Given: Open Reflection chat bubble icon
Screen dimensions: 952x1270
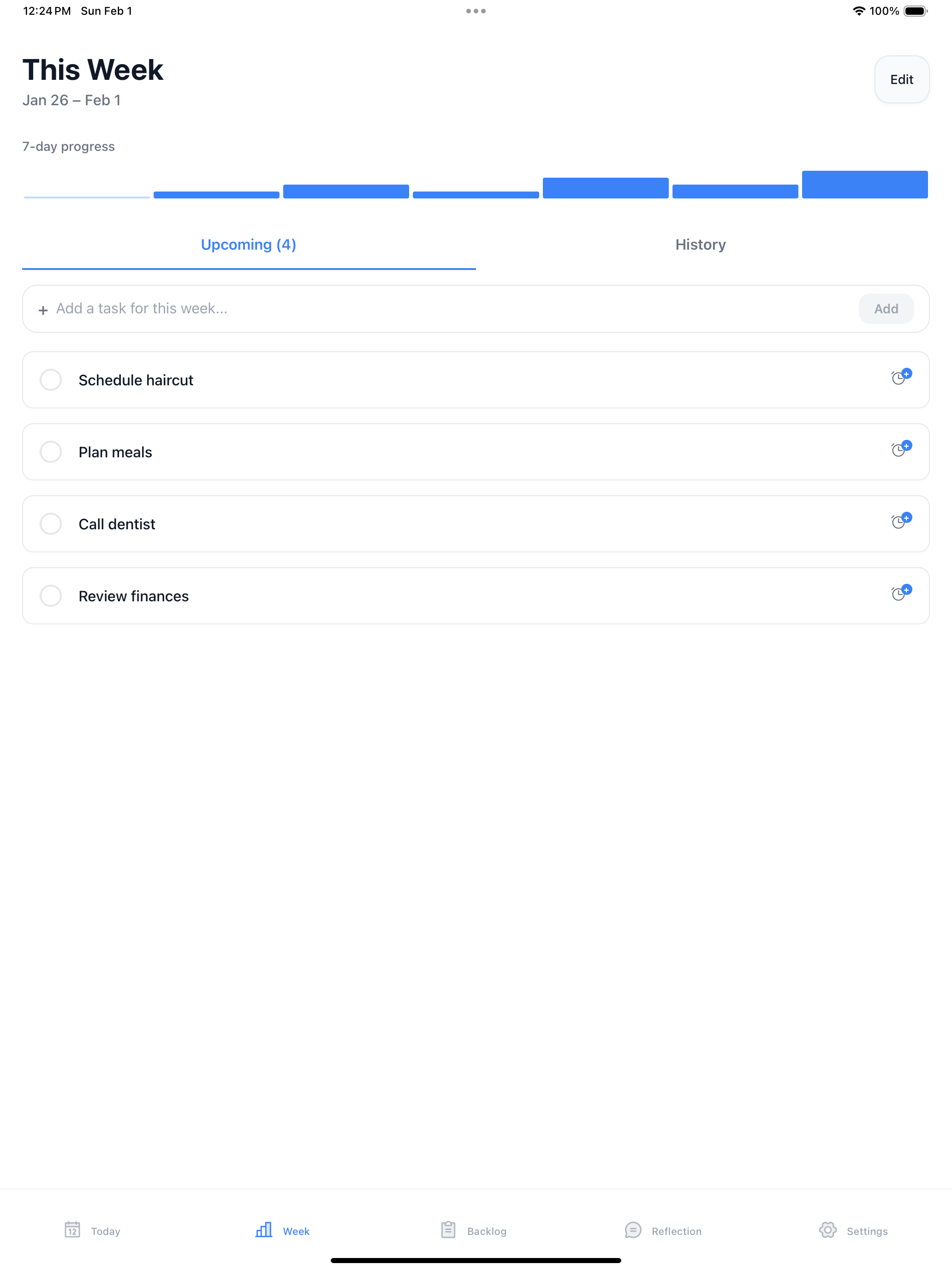Looking at the screenshot, I should click(x=633, y=1230).
